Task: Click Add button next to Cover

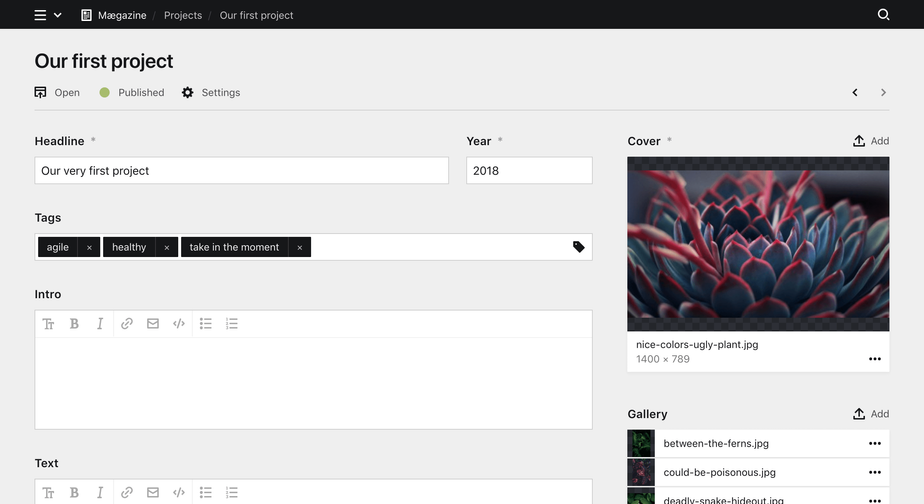Action: click(x=870, y=141)
